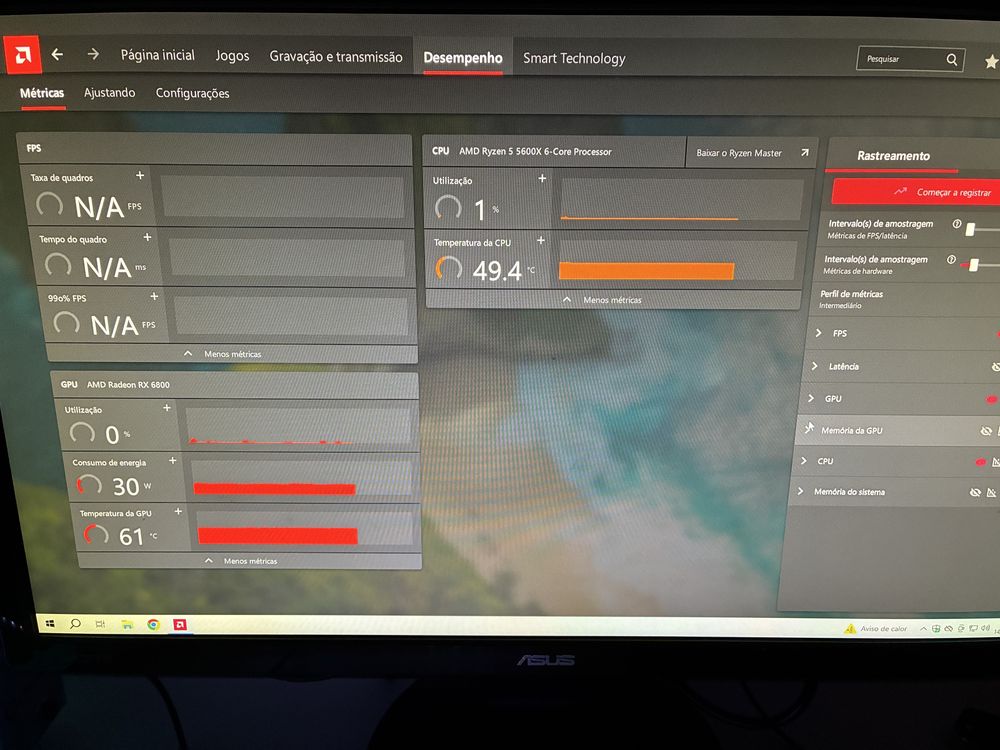The width and height of the screenshot is (1000, 750).
Task: Open Página inicial tab
Action: 158,55
